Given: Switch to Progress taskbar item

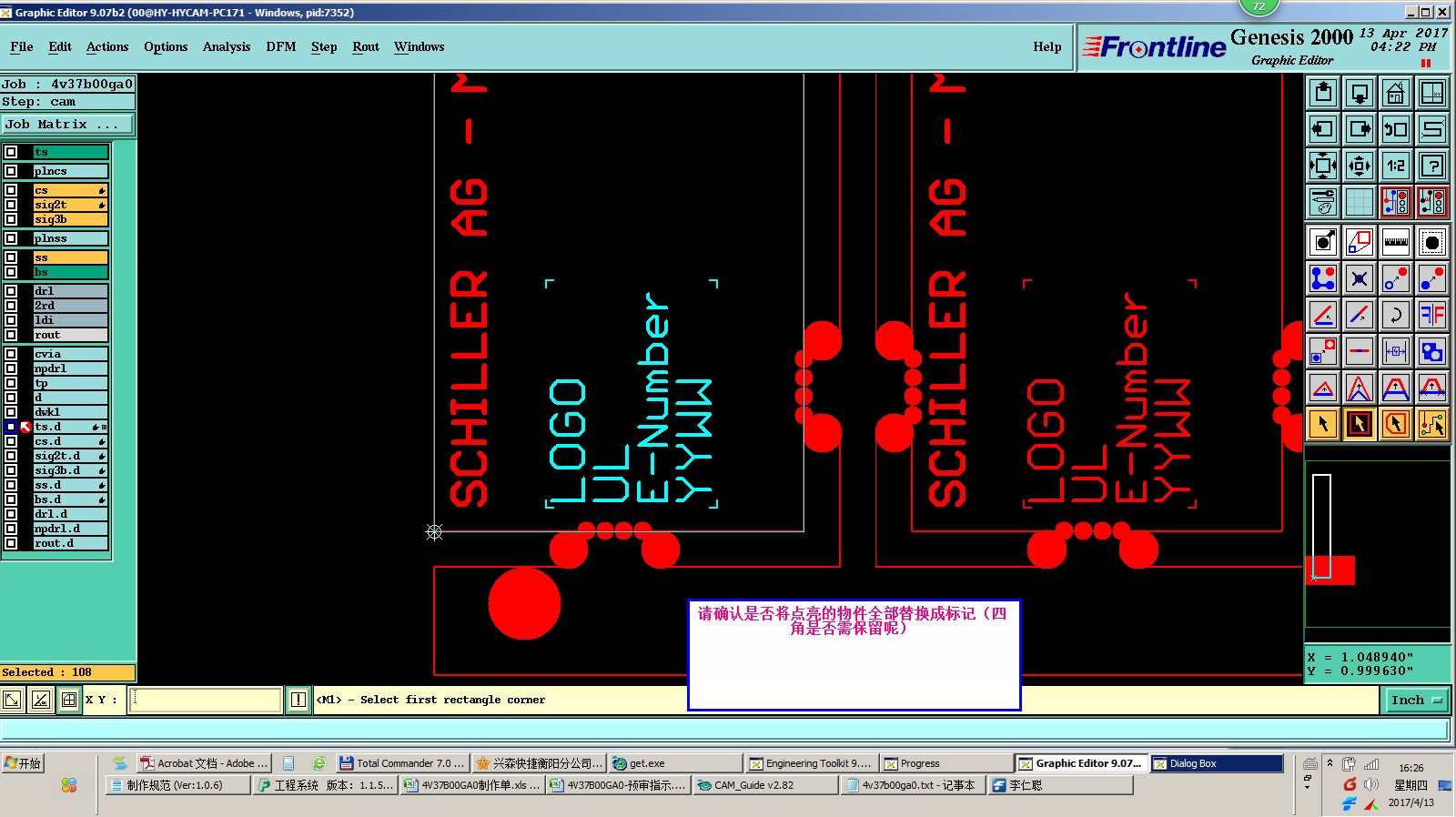Looking at the screenshot, I should [x=946, y=763].
